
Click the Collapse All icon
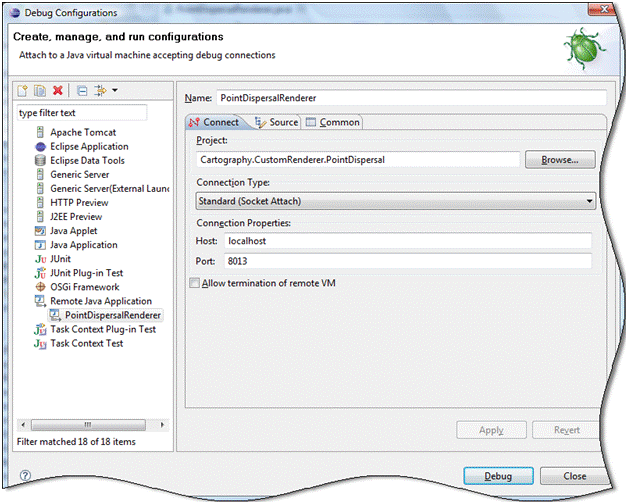click(82, 91)
